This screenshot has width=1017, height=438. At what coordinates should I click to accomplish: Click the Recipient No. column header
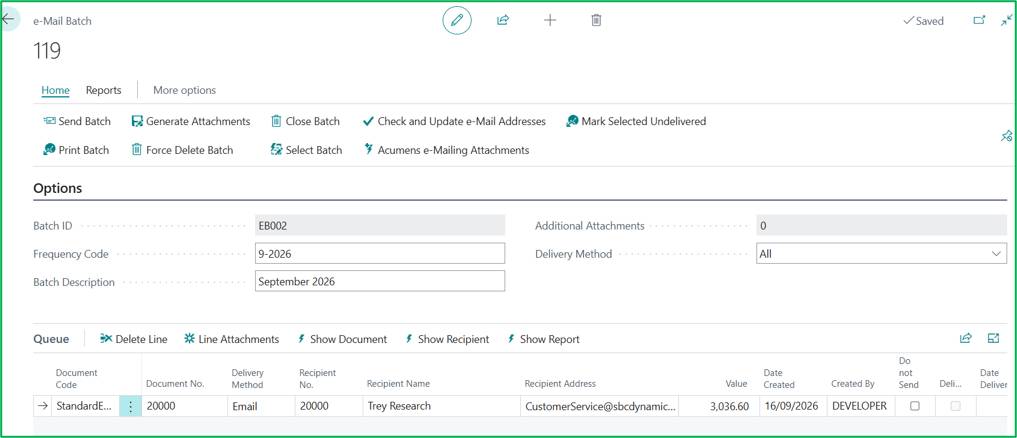tap(318, 378)
